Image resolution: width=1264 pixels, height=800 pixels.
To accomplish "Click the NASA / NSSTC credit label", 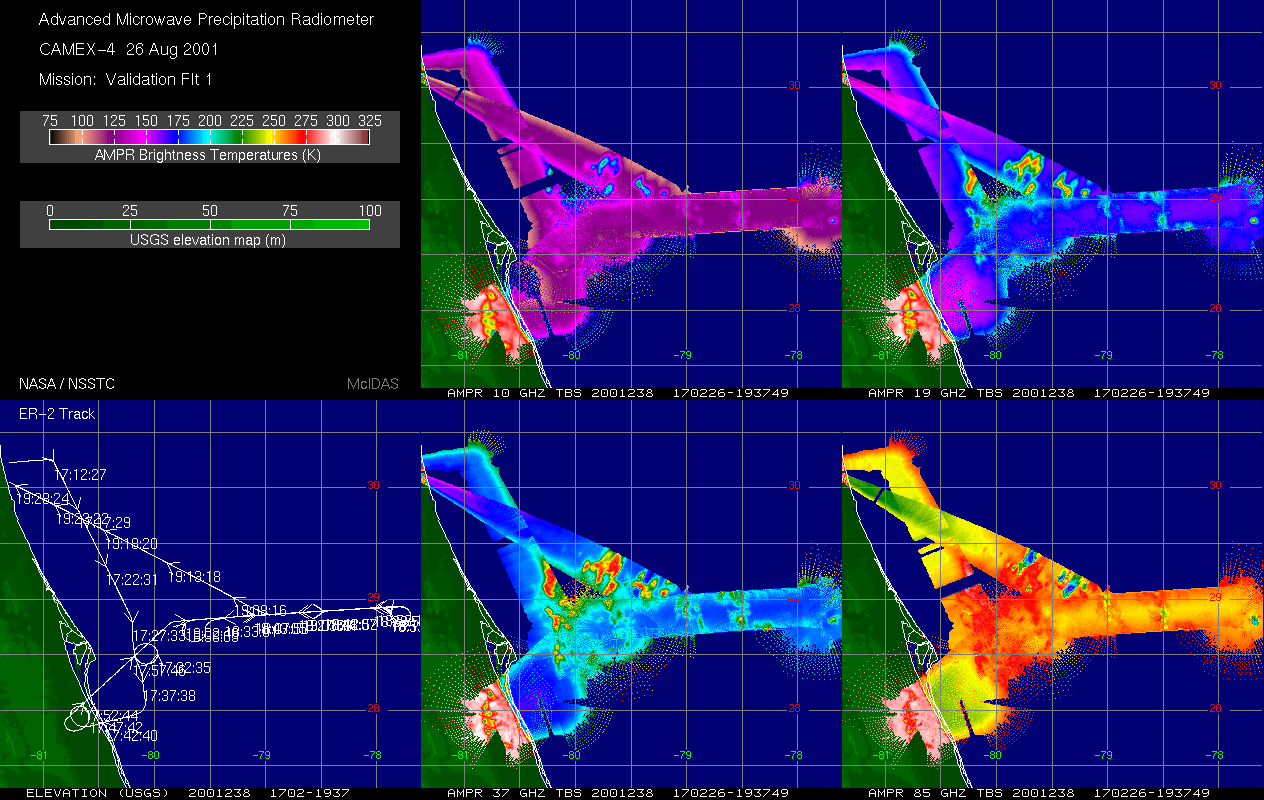I will pos(65,383).
